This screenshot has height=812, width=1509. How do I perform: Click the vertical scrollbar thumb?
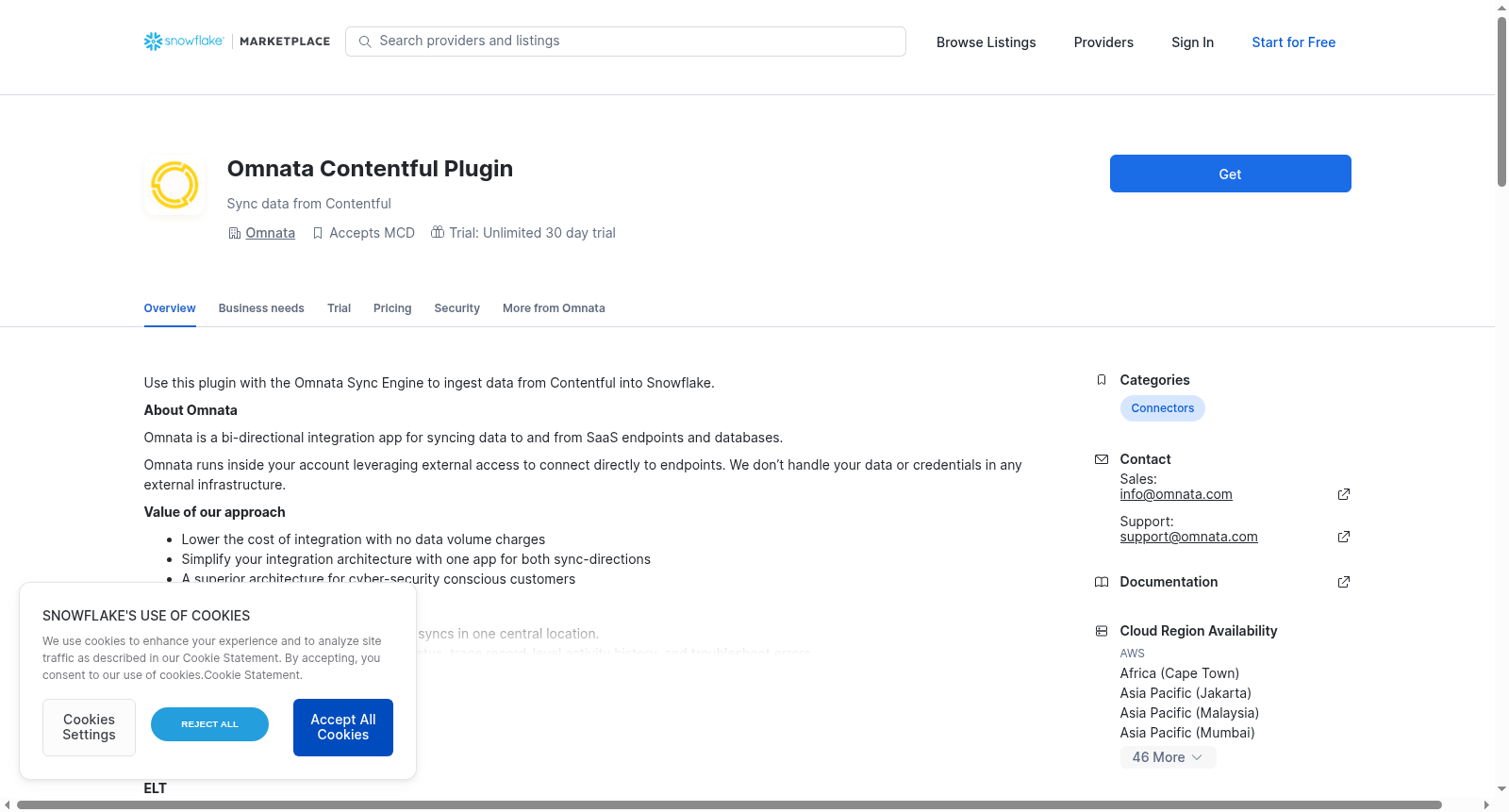pos(1501,102)
